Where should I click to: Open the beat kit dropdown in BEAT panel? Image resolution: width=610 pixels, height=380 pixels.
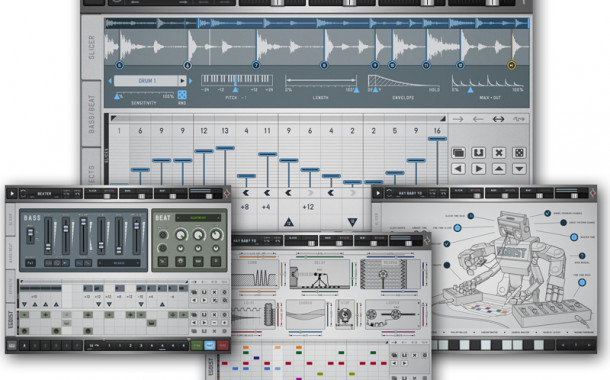click(x=198, y=218)
